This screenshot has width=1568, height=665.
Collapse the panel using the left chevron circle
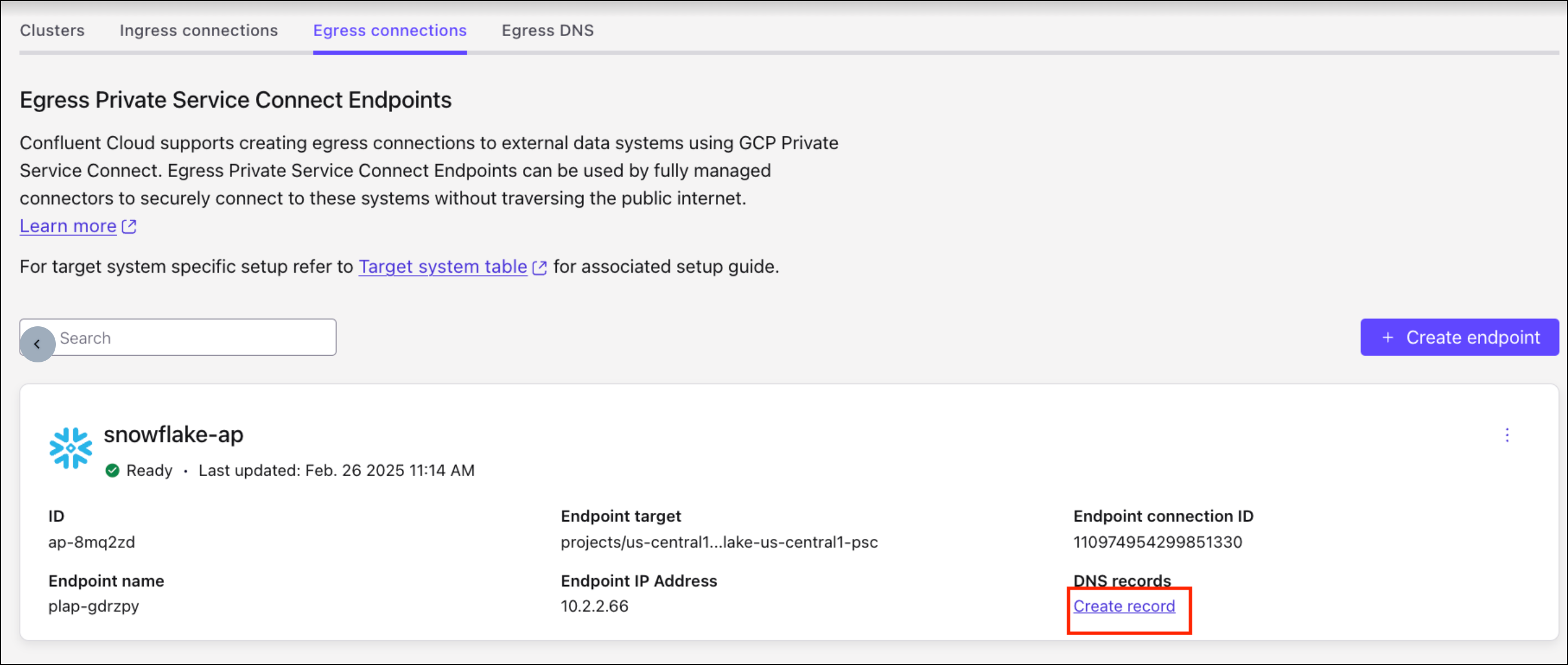(38, 344)
